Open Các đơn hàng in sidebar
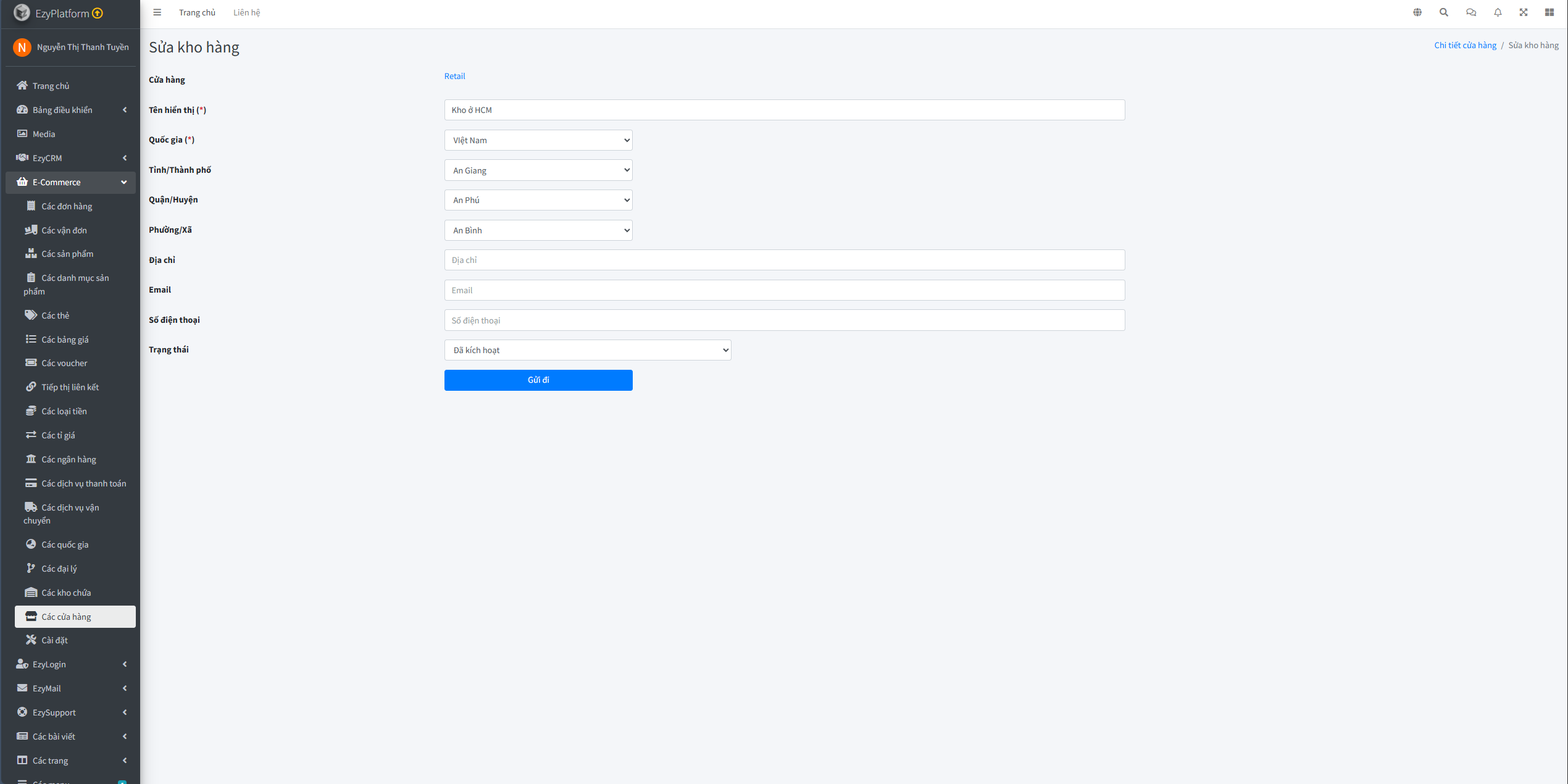Image resolution: width=1568 pixels, height=784 pixels. point(67,206)
